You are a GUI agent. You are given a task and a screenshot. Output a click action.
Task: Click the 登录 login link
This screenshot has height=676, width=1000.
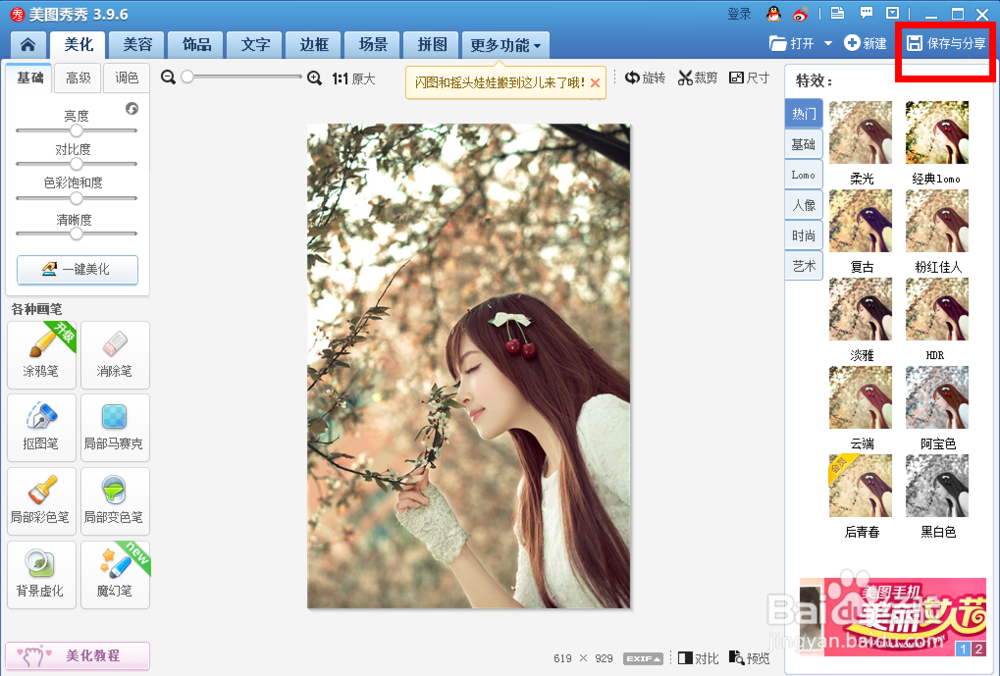pyautogui.click(x=739, y=14)
